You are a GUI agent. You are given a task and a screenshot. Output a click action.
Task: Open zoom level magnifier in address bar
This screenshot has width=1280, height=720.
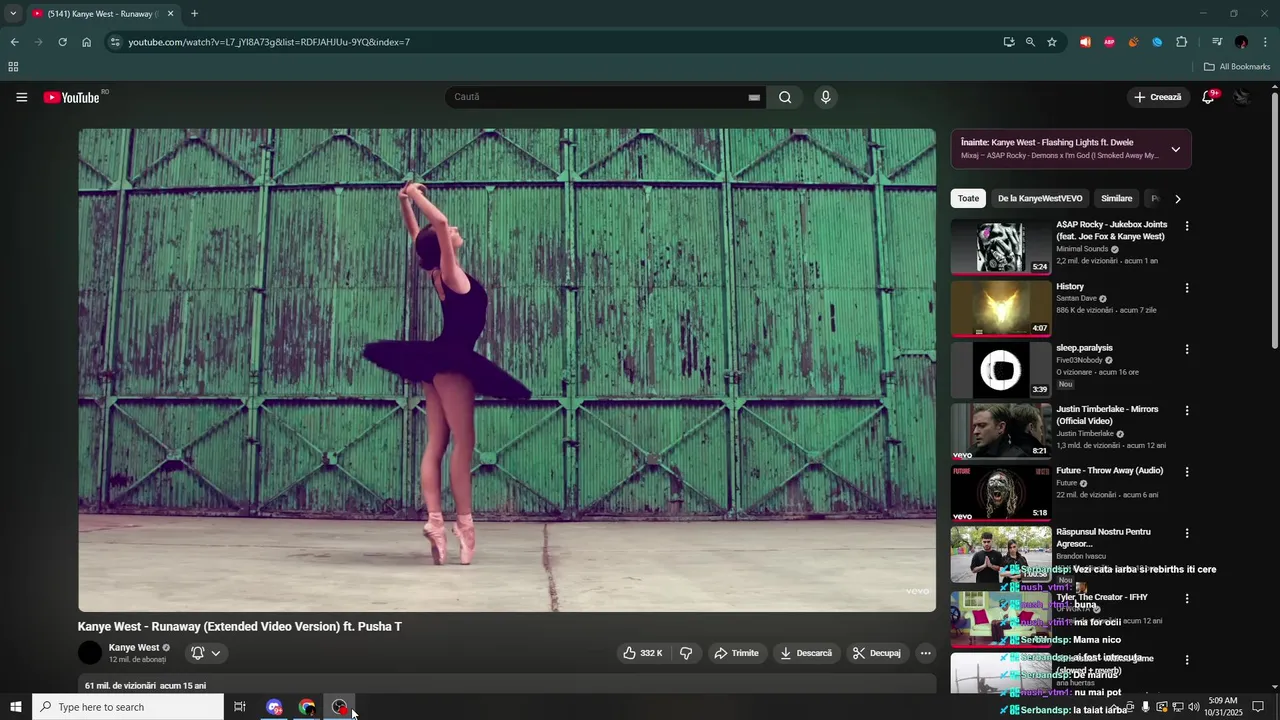[1030, 42]
